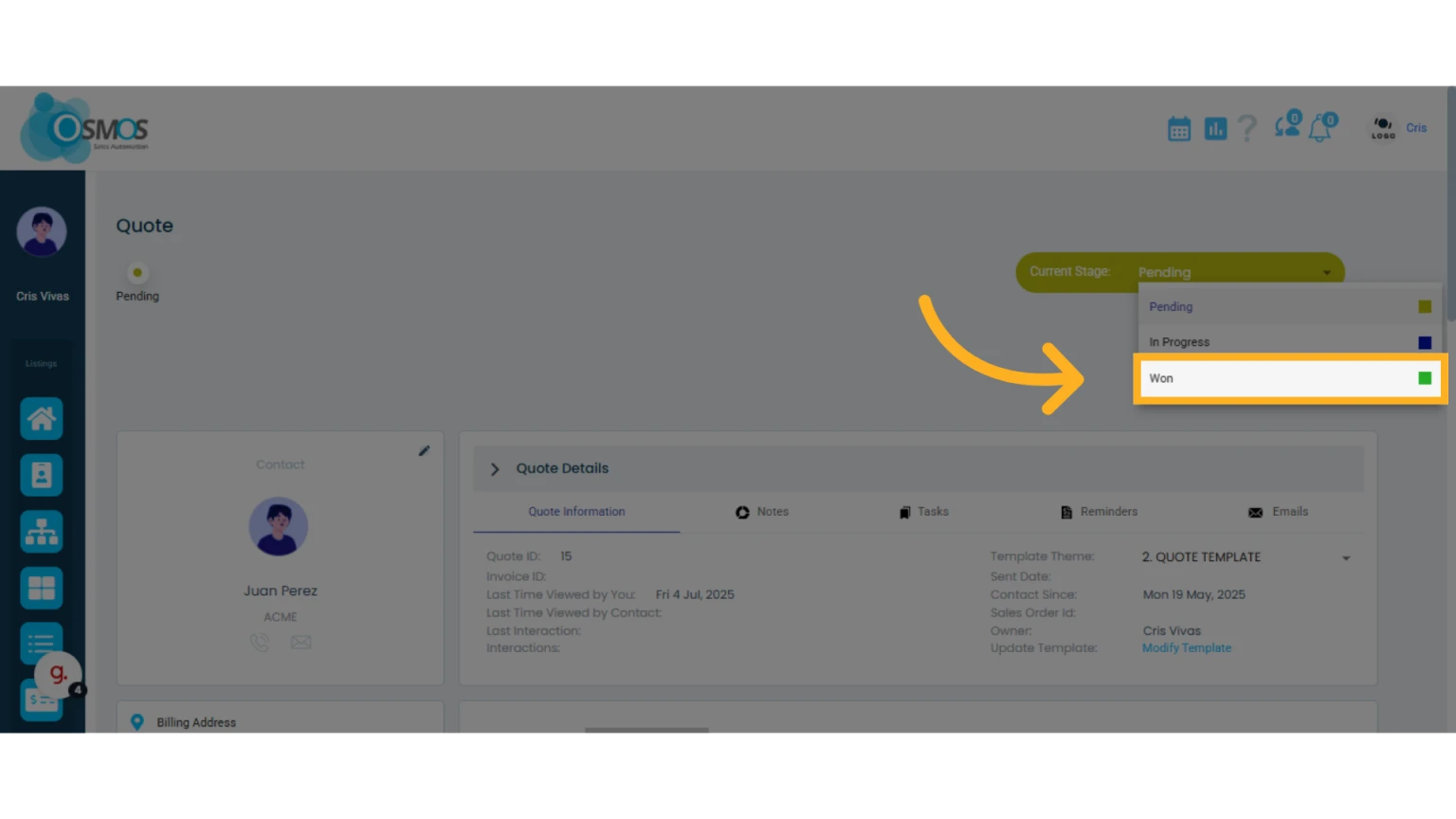Call Juan Perez via phone icon
Viewport: 1456px width, 819px height.
point(260,643)
